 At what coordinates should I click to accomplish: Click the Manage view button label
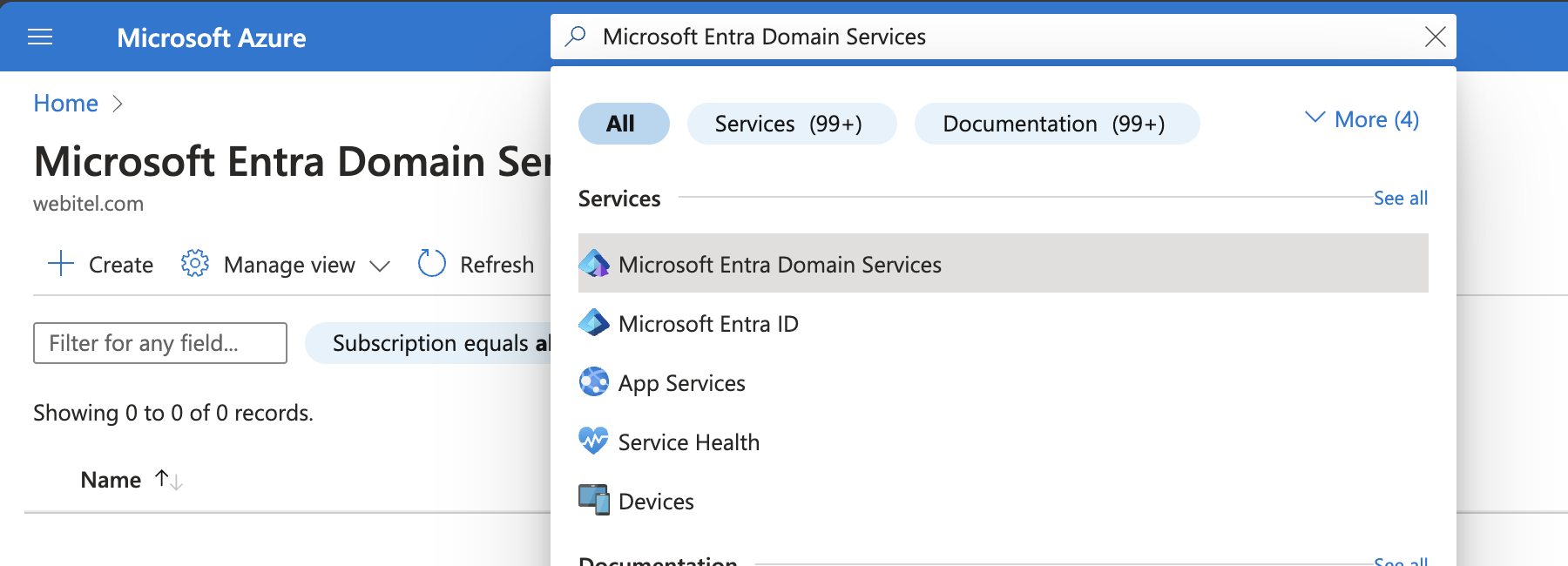click(x=289, y=265)
